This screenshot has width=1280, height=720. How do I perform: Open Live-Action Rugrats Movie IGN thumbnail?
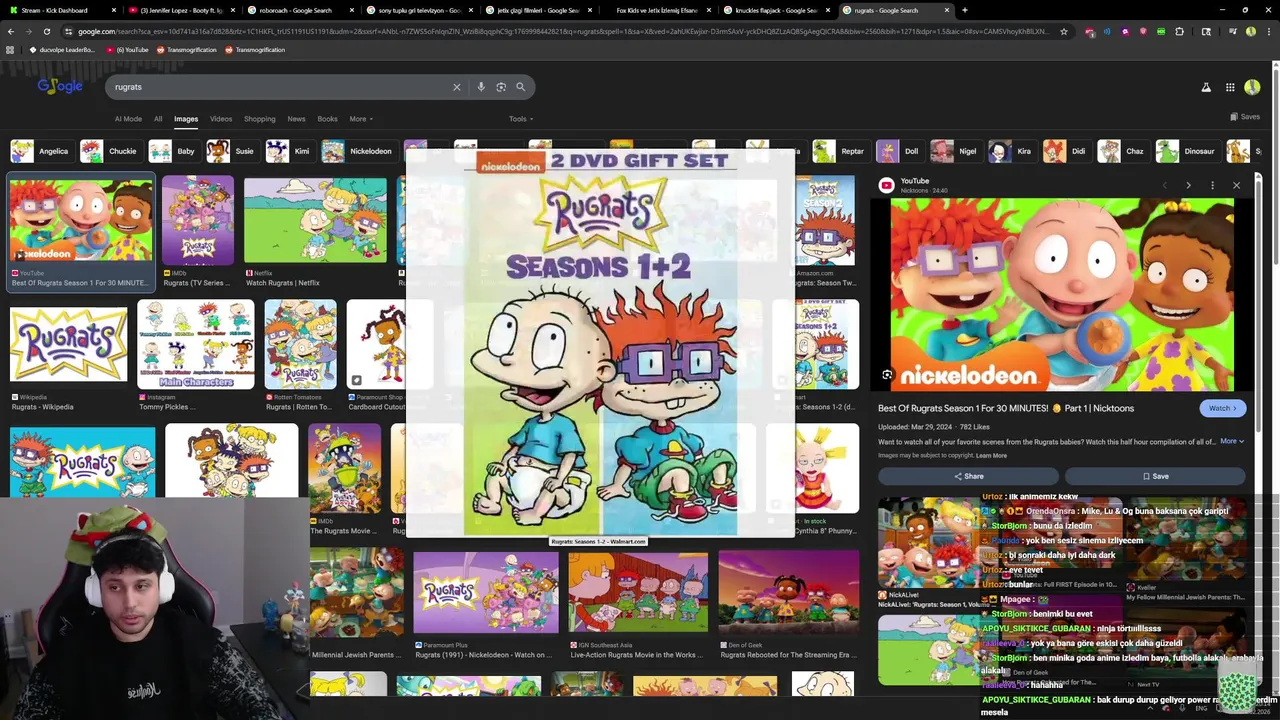pyautogui.click(x=638, y=593)
